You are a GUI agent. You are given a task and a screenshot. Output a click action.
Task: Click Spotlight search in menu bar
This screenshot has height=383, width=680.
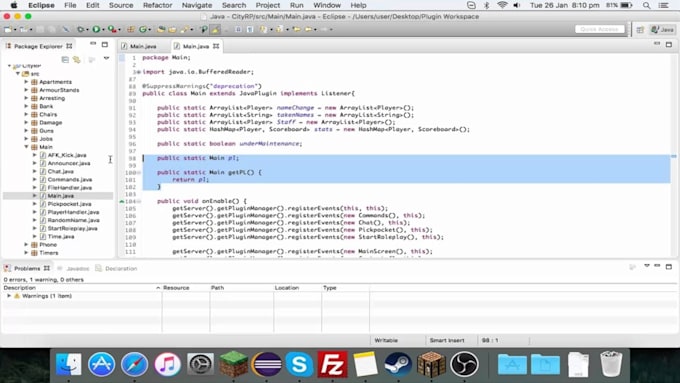pos(646,5)
